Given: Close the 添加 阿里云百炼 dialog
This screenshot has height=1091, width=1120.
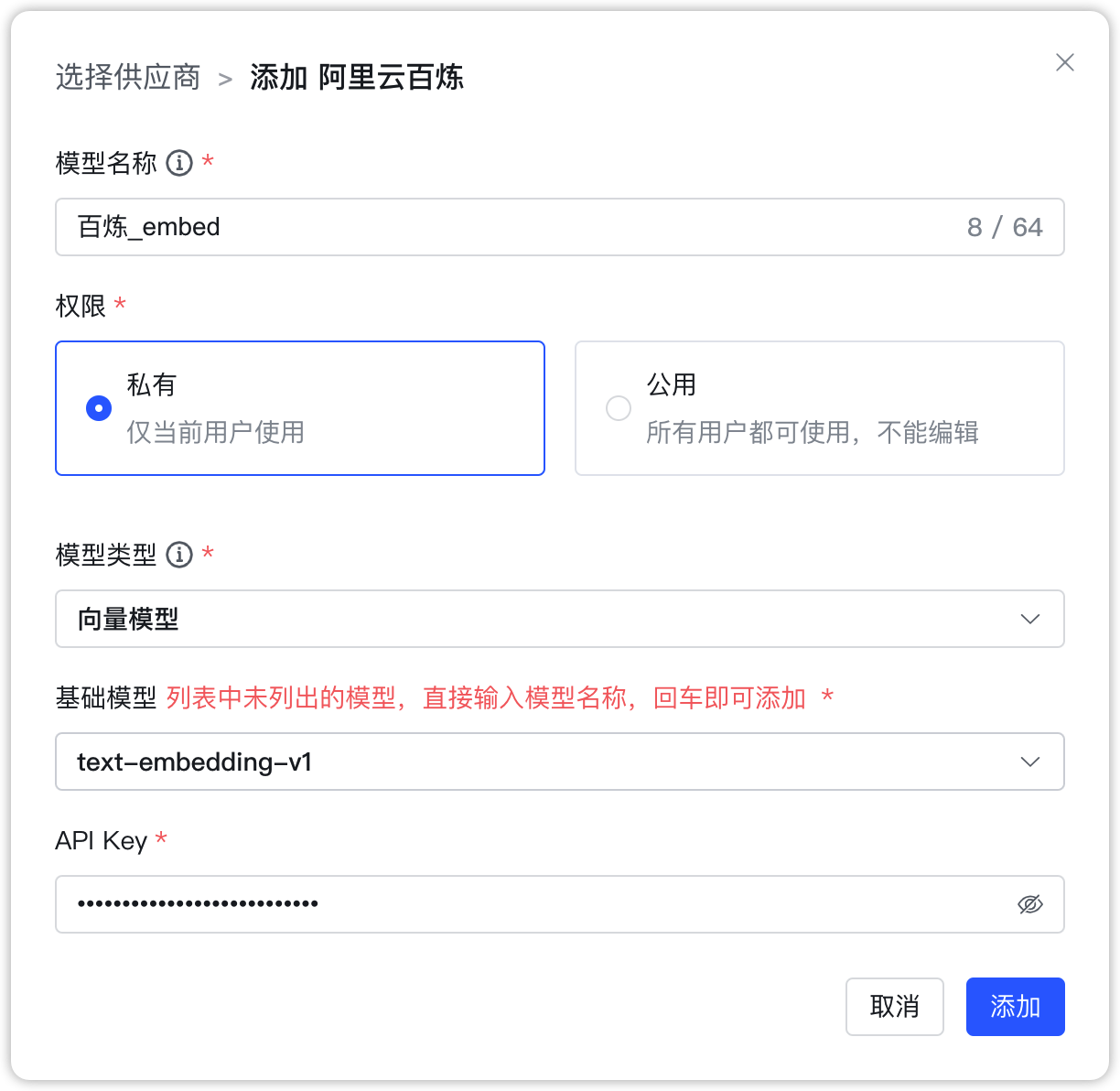Looking at the screenshot, I should click(x=1064, y=62).
